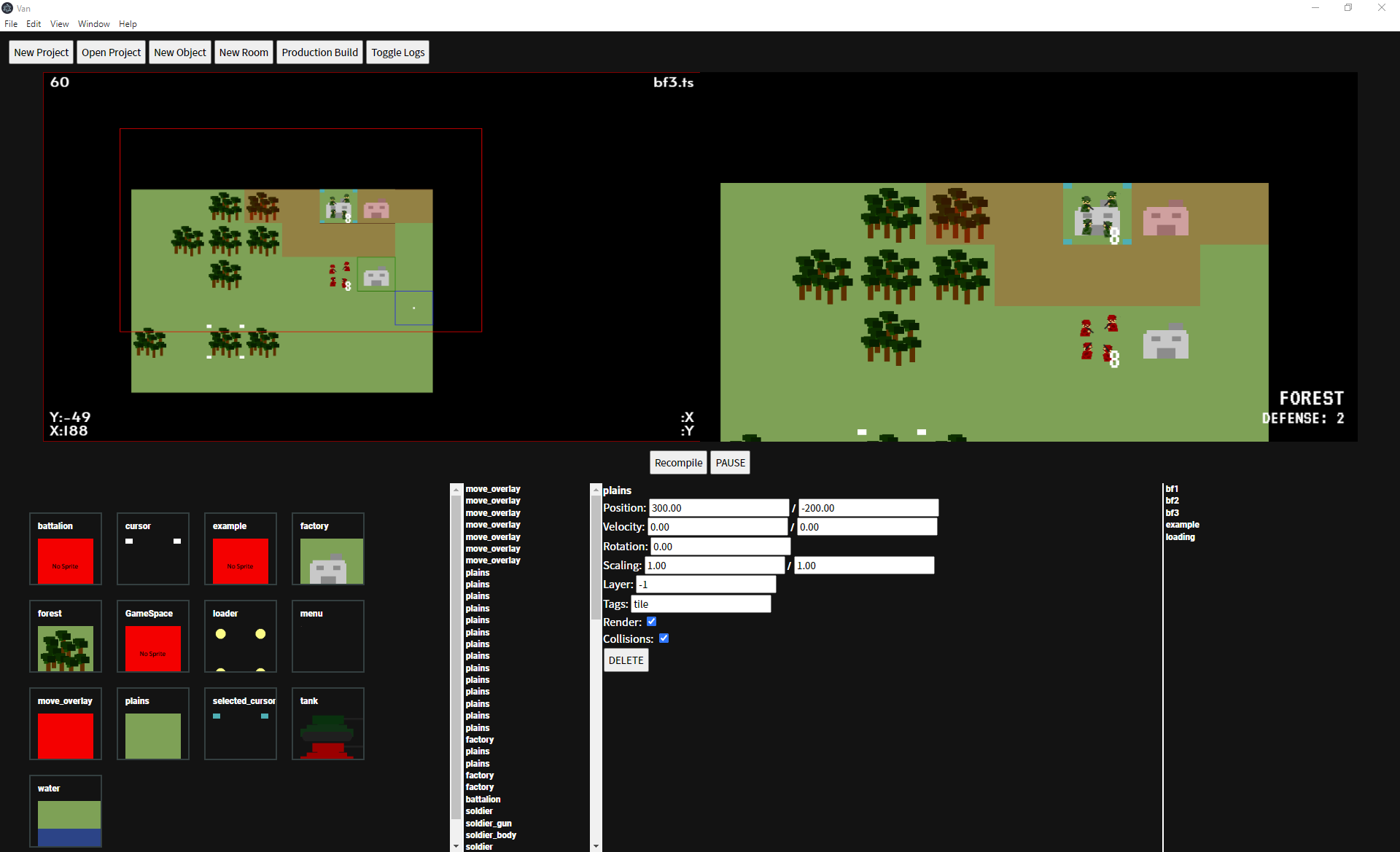This screenshot has height=852, width=1400.
Task: Select the battalion object thumbnail
Action: click(x=65, y=560)
